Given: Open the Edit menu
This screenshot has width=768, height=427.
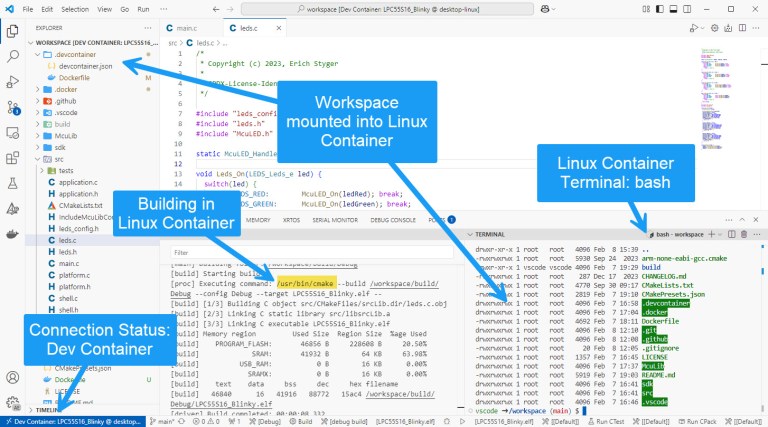Looking at the screenshot, I should [47, 9].
